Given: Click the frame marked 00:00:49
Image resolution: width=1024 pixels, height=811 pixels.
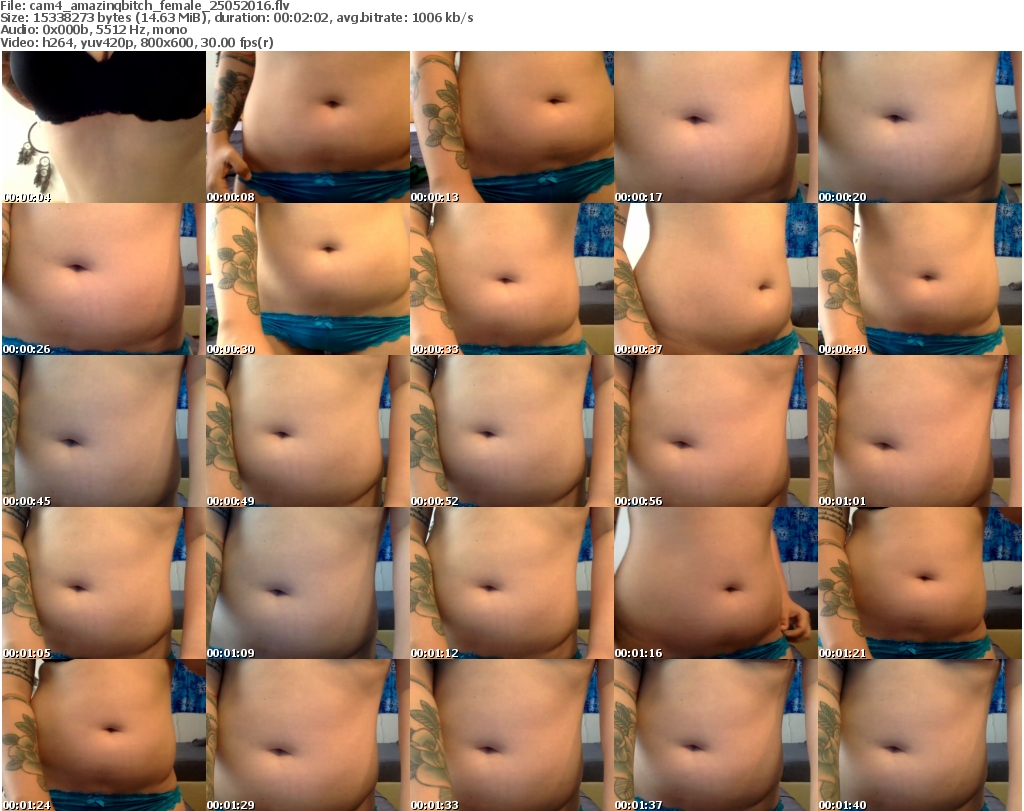Looking at the screenshot, I should pyautogui.click(x=308, y=431).
